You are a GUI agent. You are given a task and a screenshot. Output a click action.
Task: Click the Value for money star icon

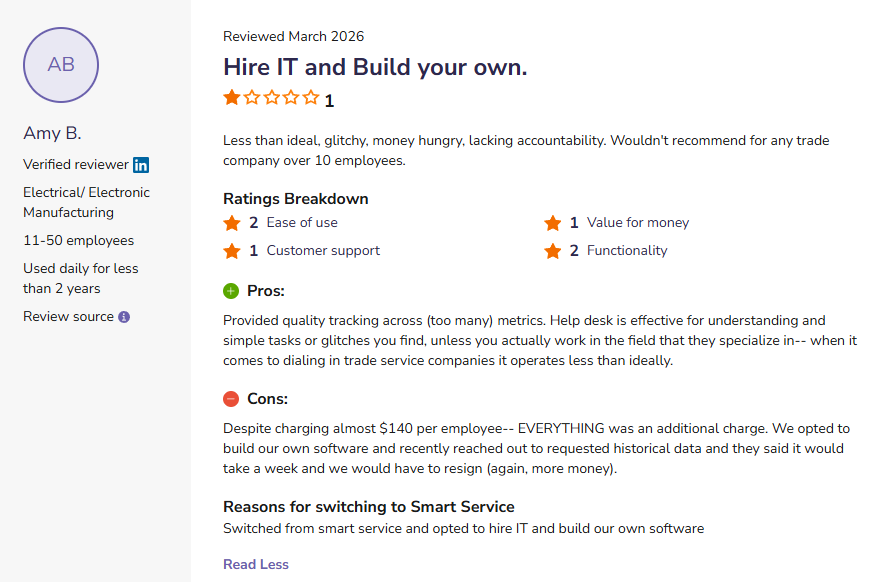click(x=554, y=223)
